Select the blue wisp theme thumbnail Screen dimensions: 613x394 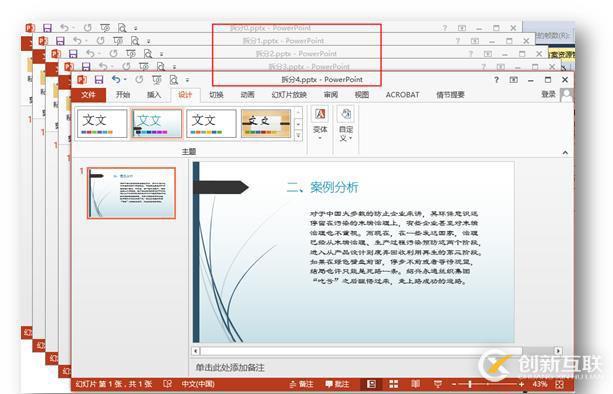click(156, 123)
